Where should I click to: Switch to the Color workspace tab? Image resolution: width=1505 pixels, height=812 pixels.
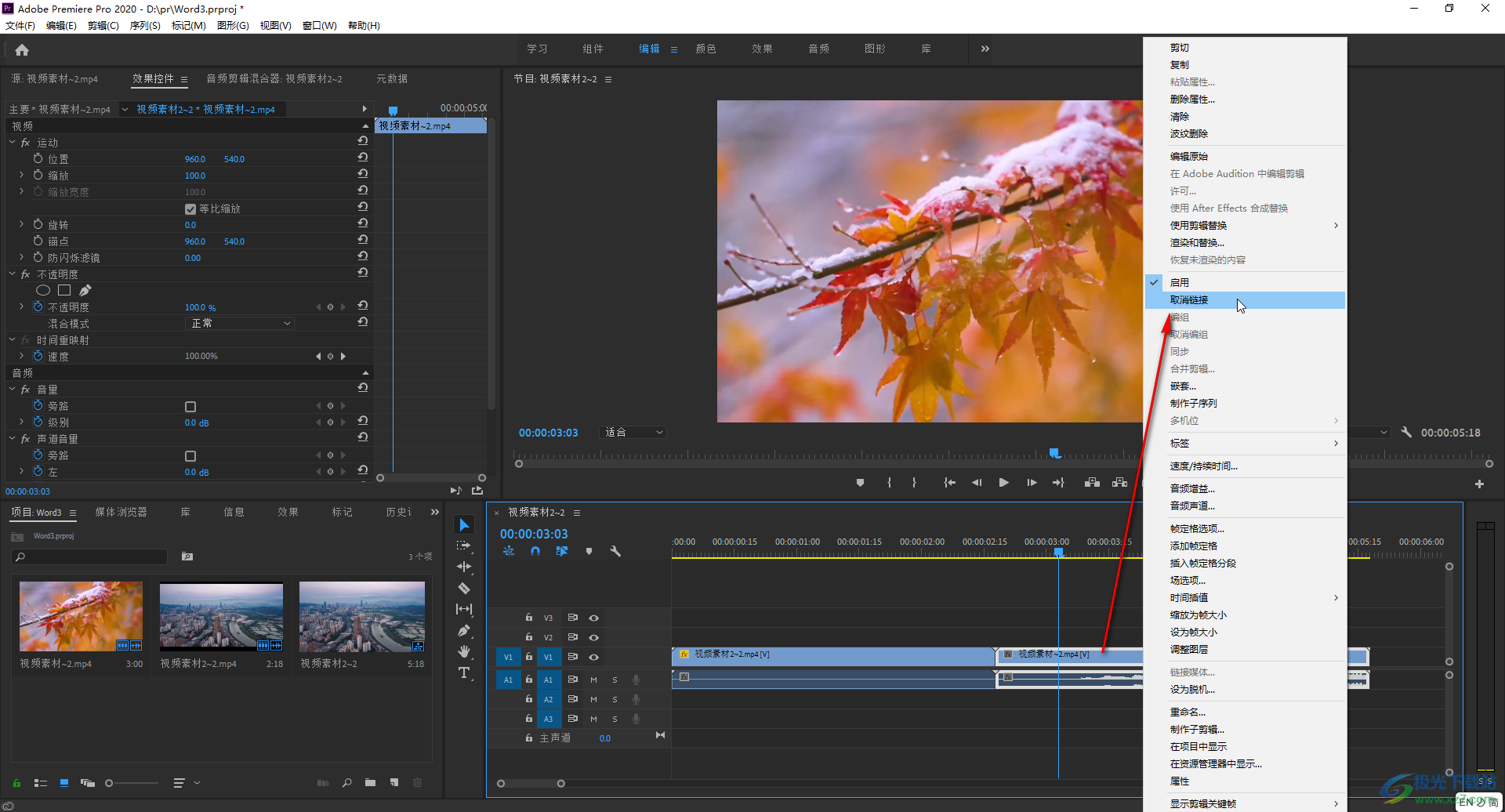pos(705,49)
